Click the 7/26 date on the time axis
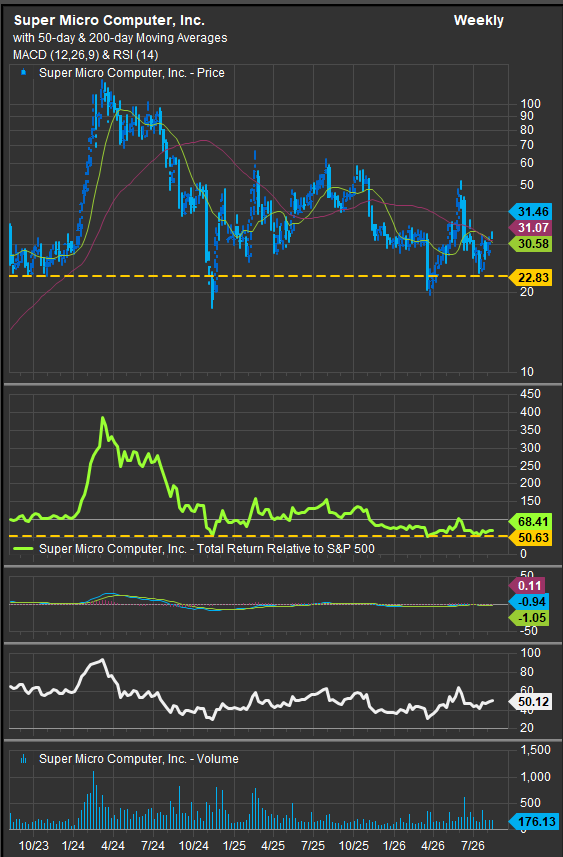The image size is (563, 857). click(x=473, y=846)
